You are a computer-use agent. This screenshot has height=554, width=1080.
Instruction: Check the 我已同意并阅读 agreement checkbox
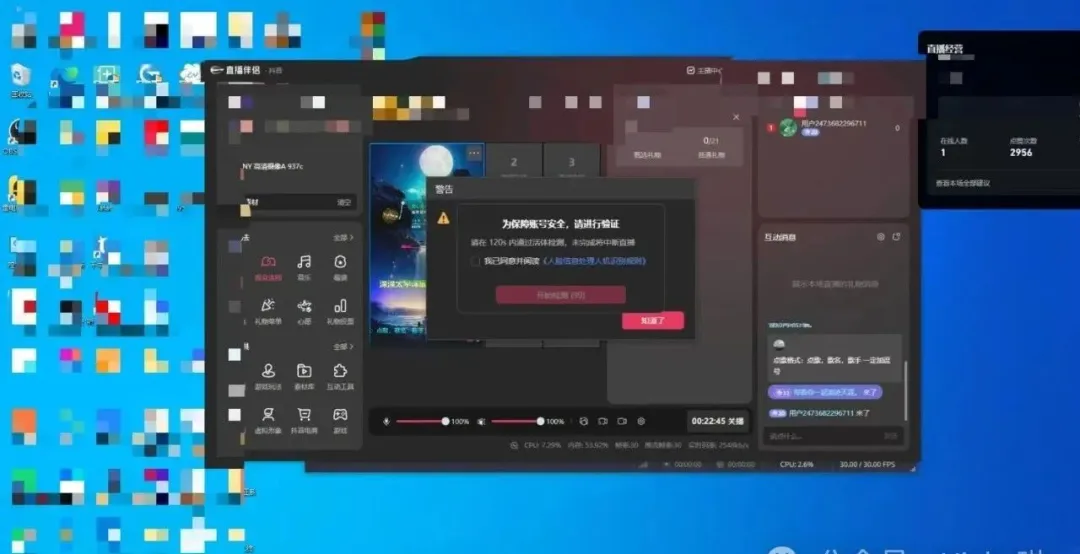(475, 261)
